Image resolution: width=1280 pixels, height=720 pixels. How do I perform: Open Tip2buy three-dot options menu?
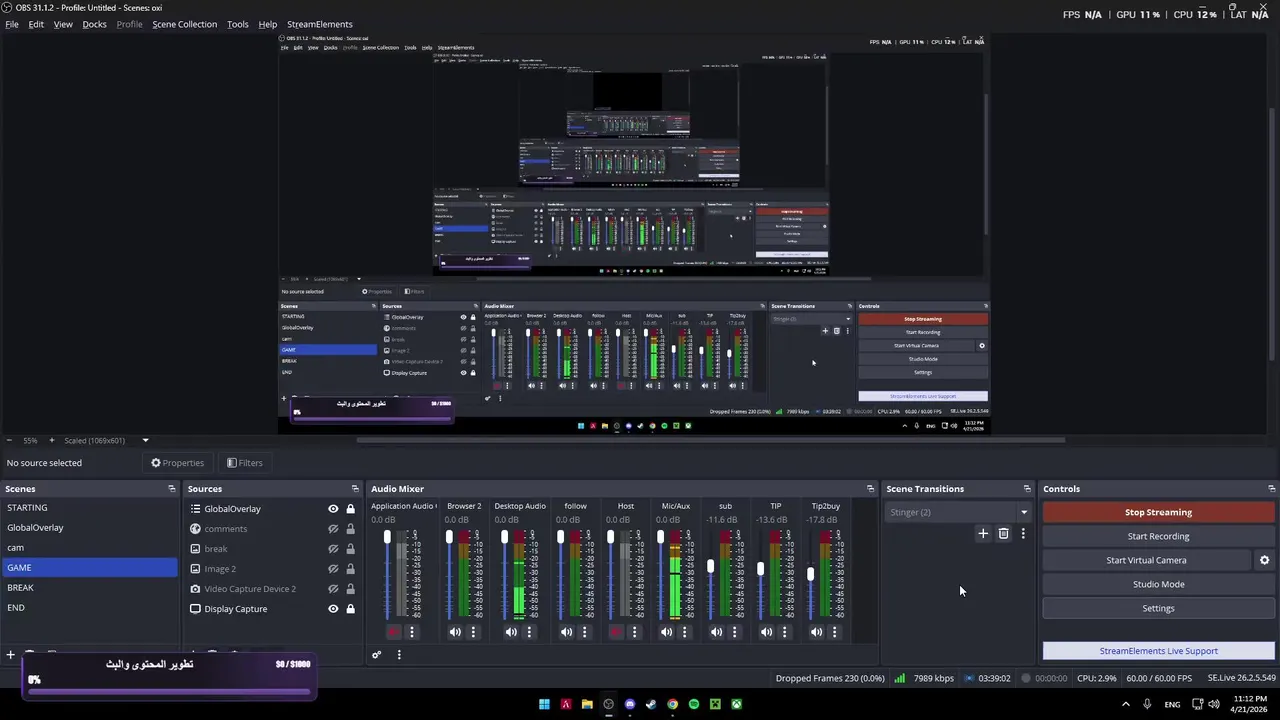pos(835,632)
